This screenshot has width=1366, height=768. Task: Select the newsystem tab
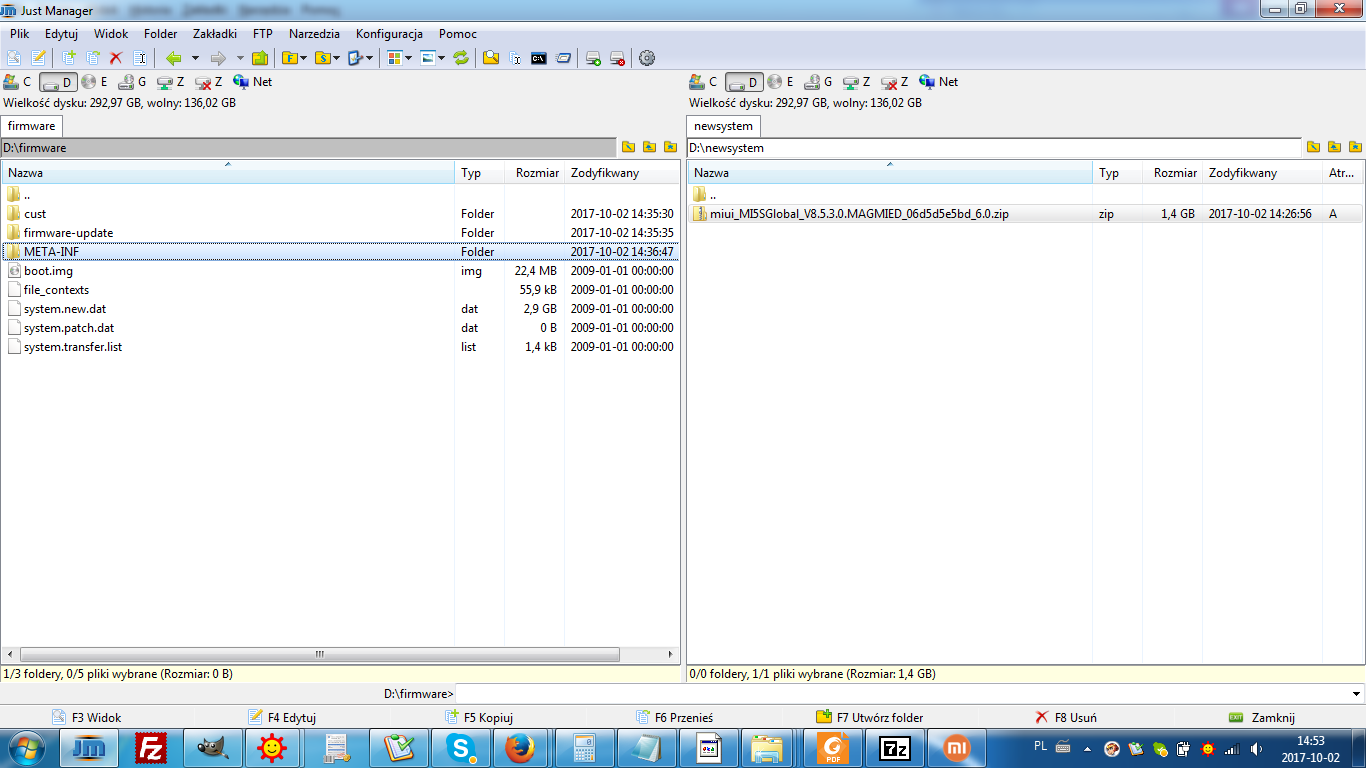coord(723,126)
